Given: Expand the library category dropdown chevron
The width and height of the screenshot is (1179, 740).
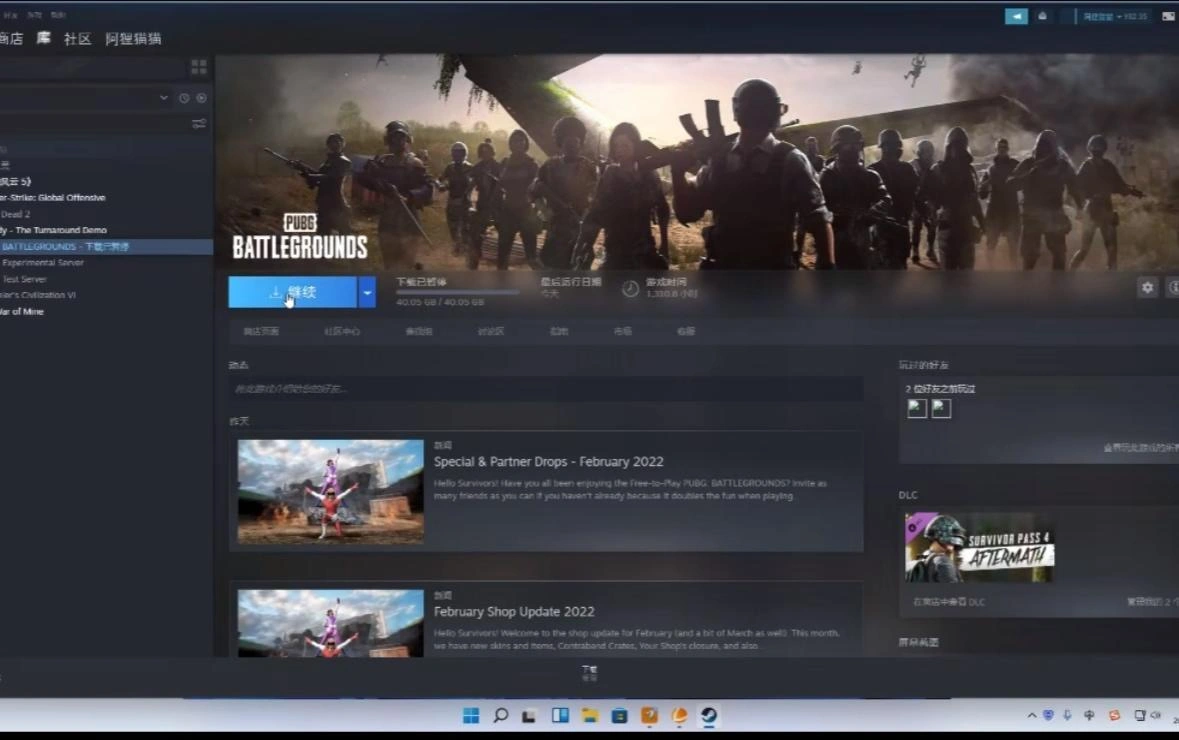Looking at the screenshot, I should pyautogui.click(x=164, y=98).
